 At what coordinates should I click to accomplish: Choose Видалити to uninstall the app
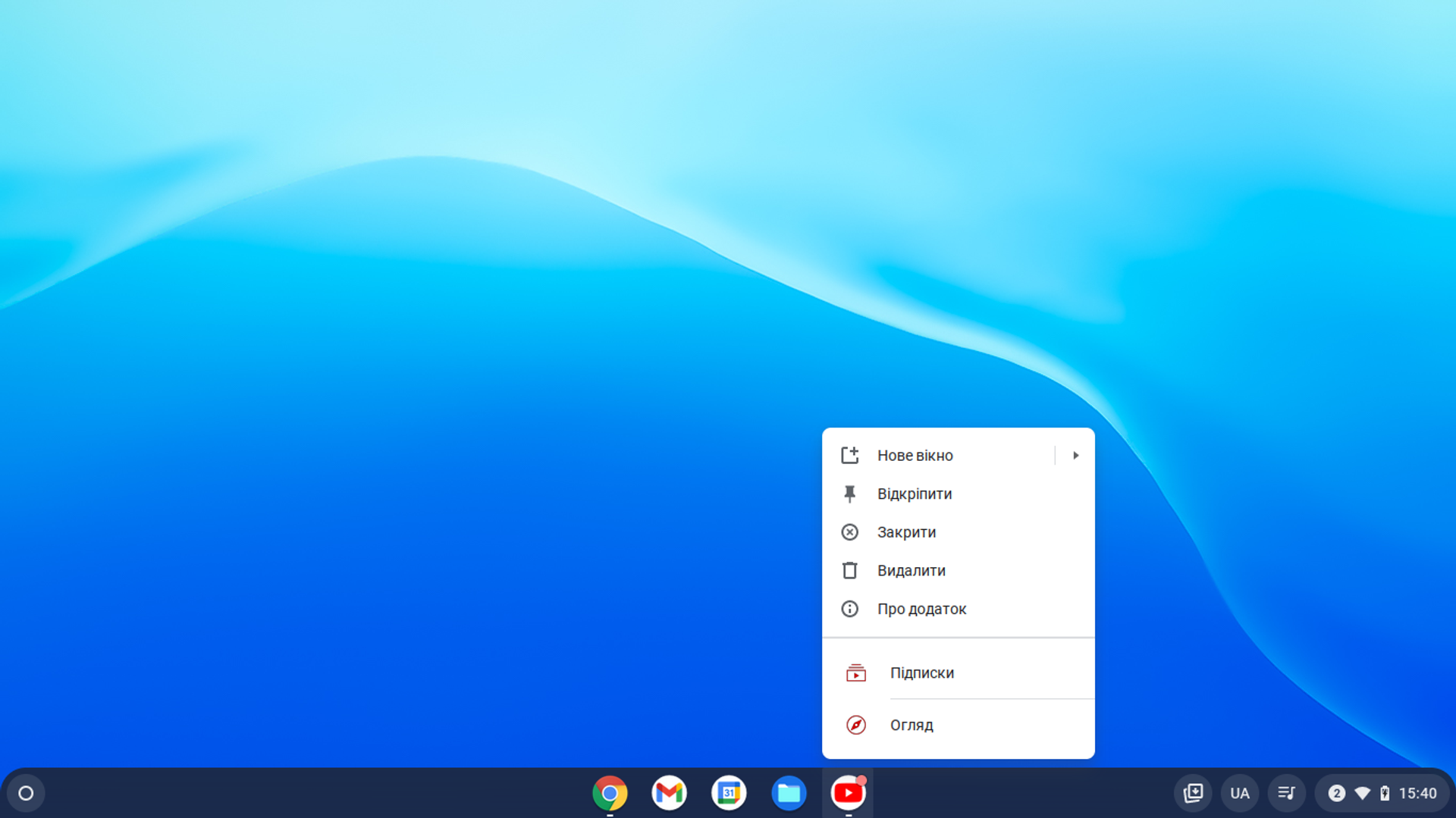tap(911, 571)
